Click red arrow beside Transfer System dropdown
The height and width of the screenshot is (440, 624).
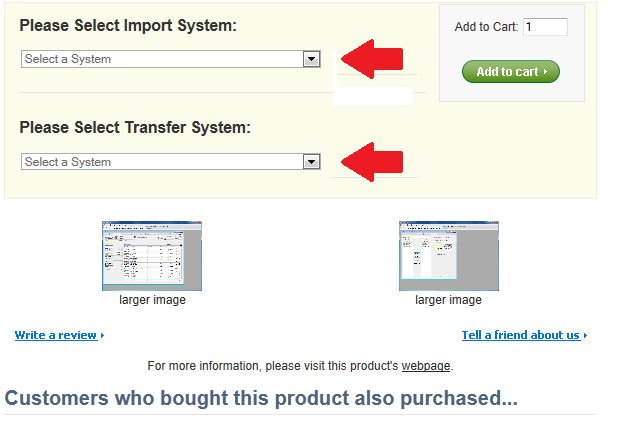click(372, 162)
